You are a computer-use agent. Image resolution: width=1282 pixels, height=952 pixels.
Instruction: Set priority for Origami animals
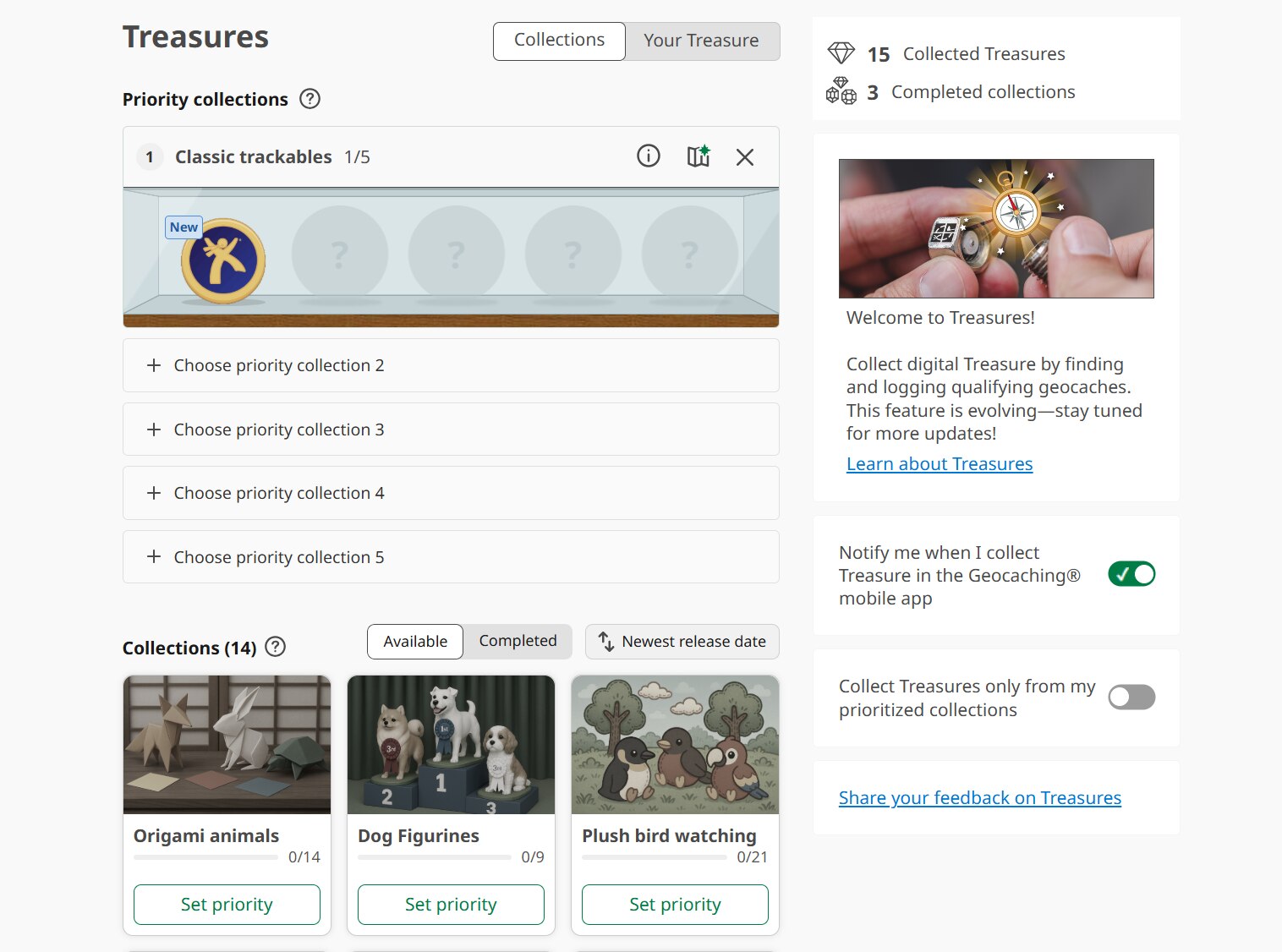coord(227,905)
